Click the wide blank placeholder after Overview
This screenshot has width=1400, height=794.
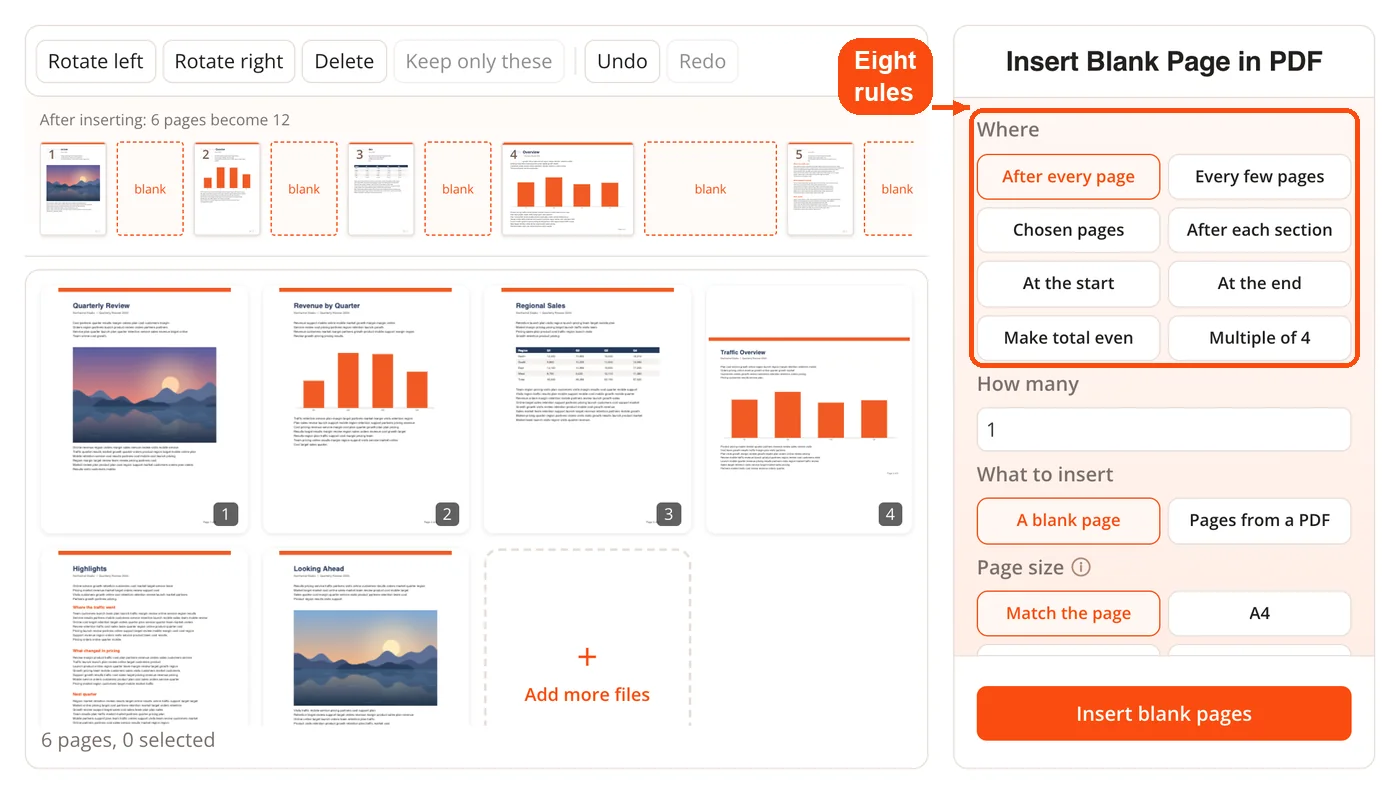[710, 189]
